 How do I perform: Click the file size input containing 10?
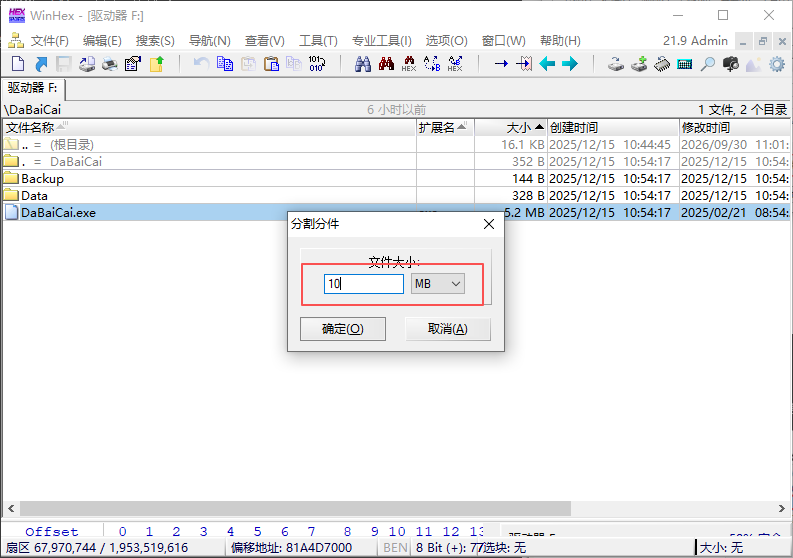point(364,284)
